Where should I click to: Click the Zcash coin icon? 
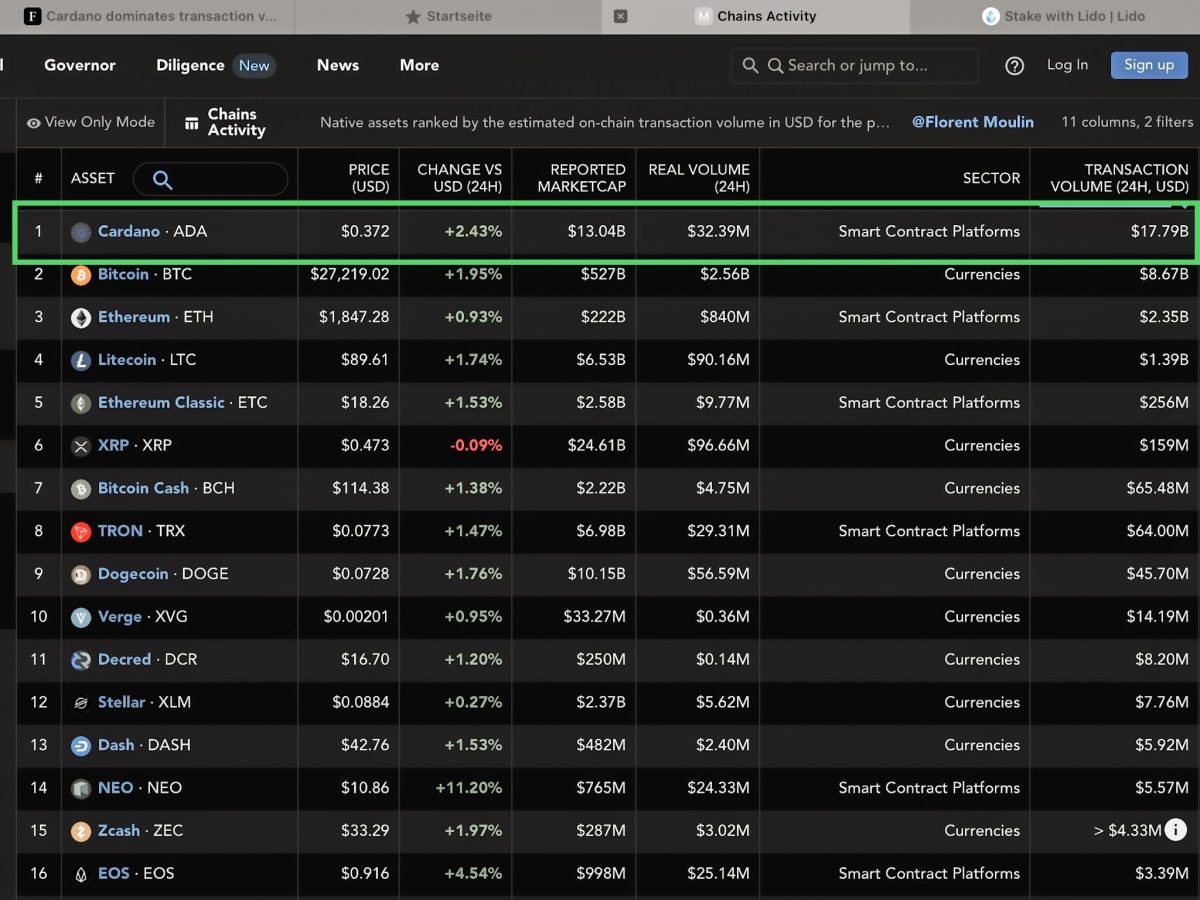(x=81, y=832)
